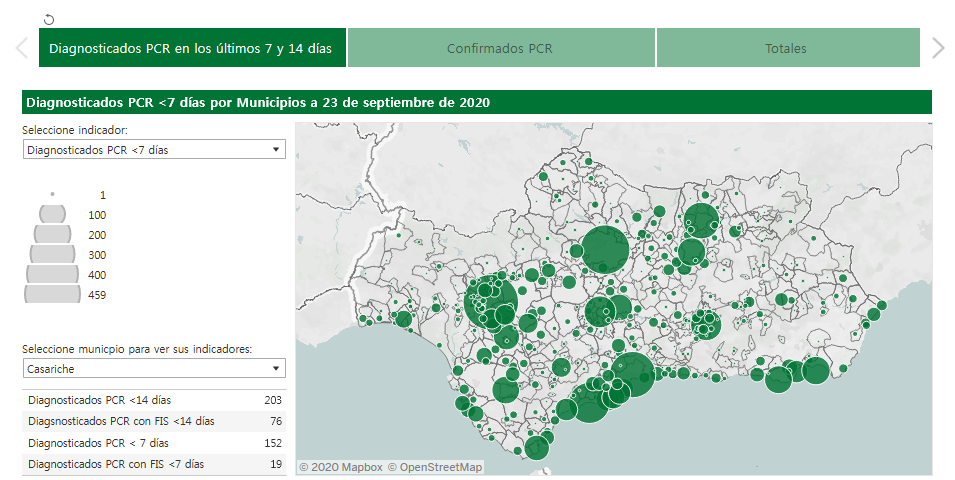
Task: Select the 200 legend bubble symbol
Action: click(x=52, y=234)
